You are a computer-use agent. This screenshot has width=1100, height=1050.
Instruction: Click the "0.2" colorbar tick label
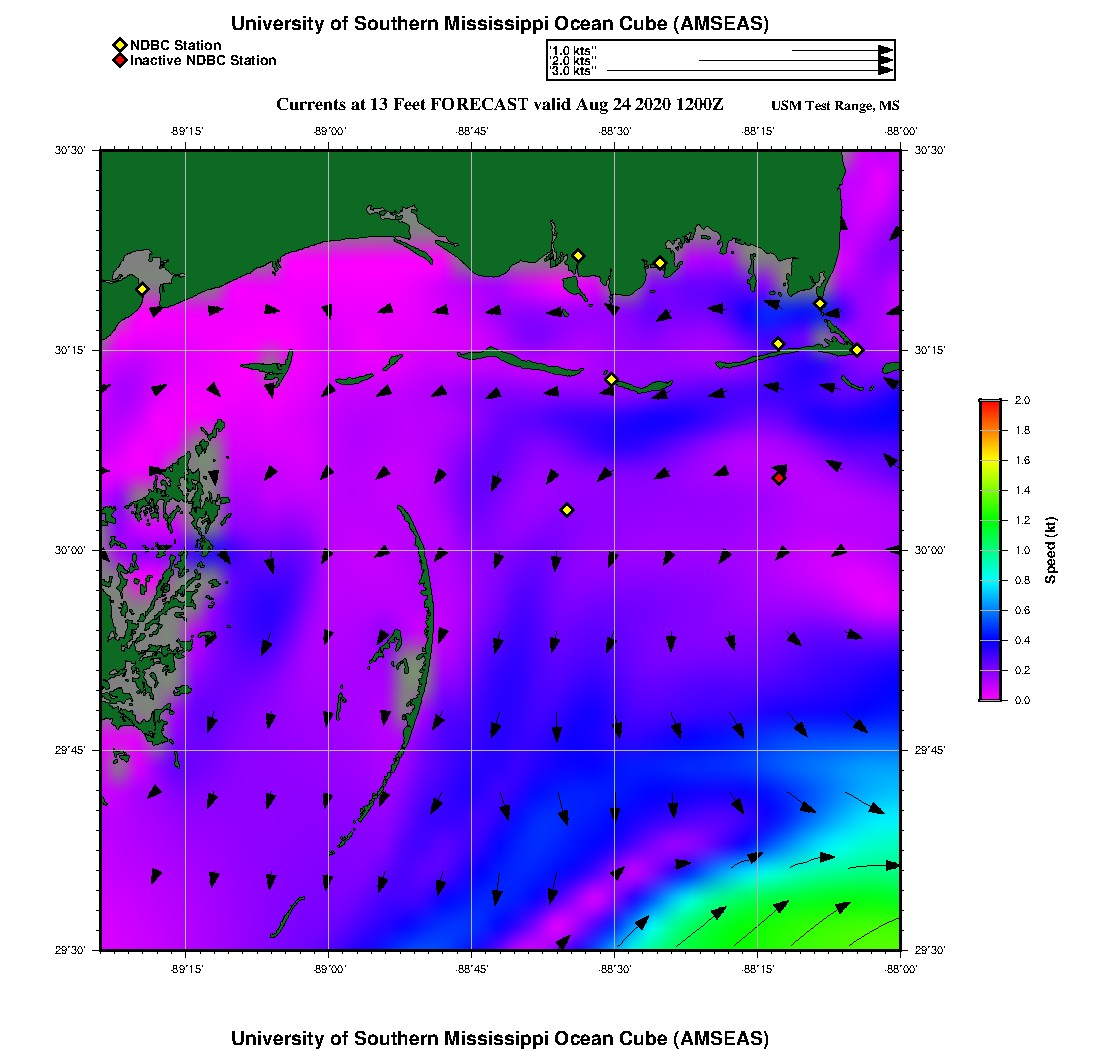click(1022, 671)
